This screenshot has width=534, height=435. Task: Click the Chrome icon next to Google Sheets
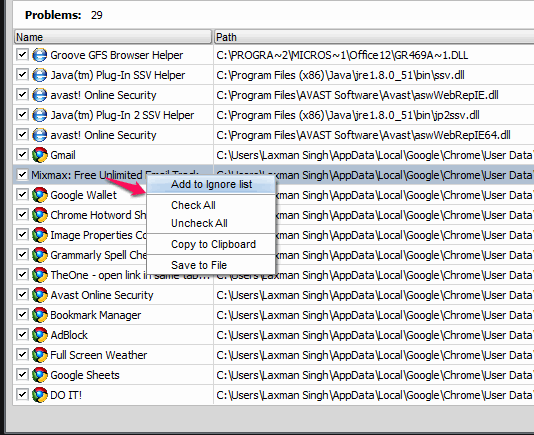click(40, 375)
